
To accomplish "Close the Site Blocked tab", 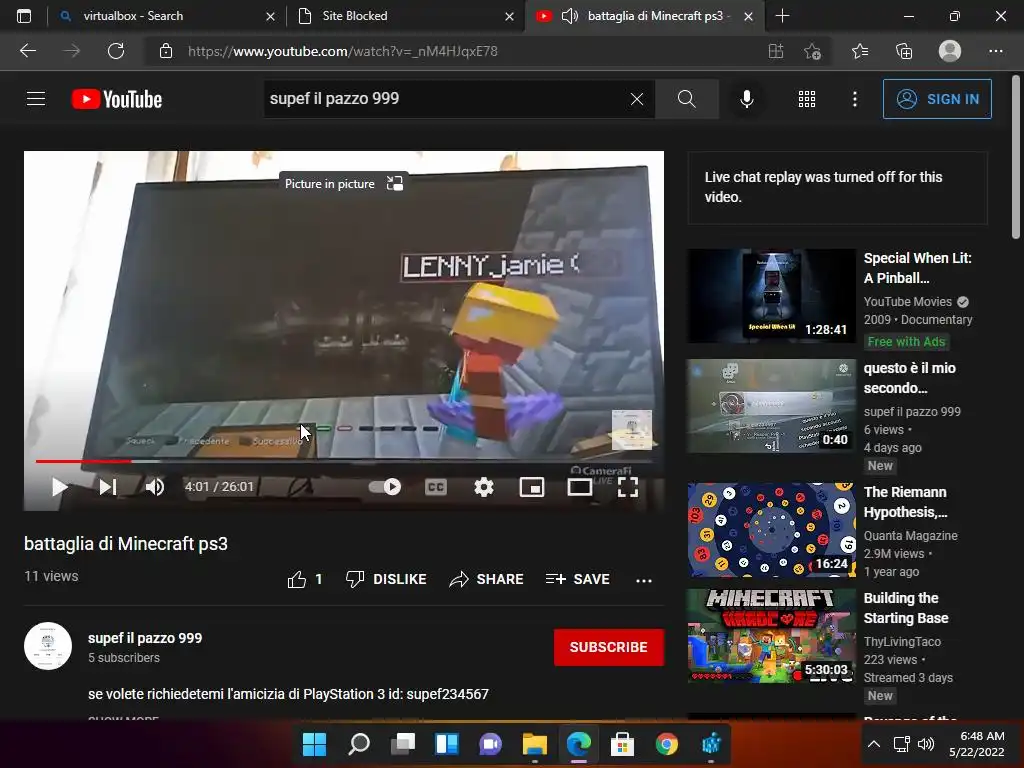I will pyautogui.click(x=509, y=16).
